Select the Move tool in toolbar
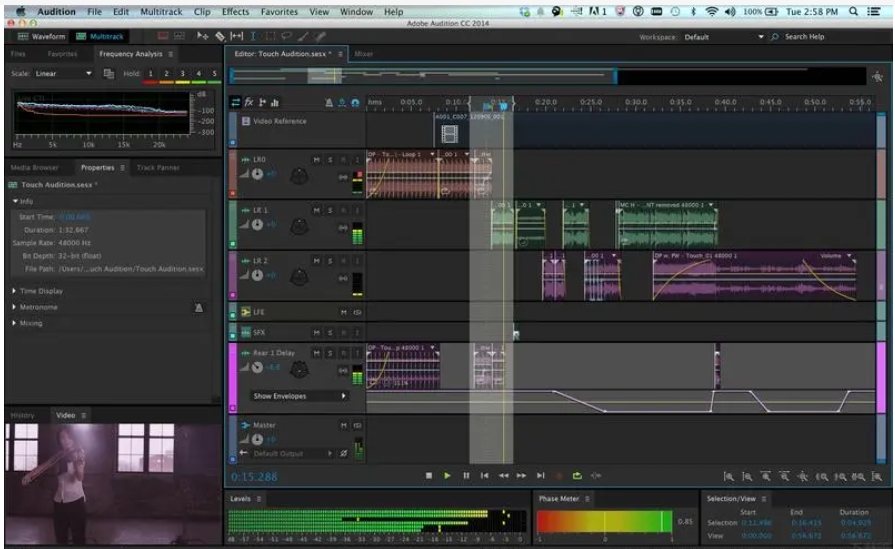 coord(202,36)
